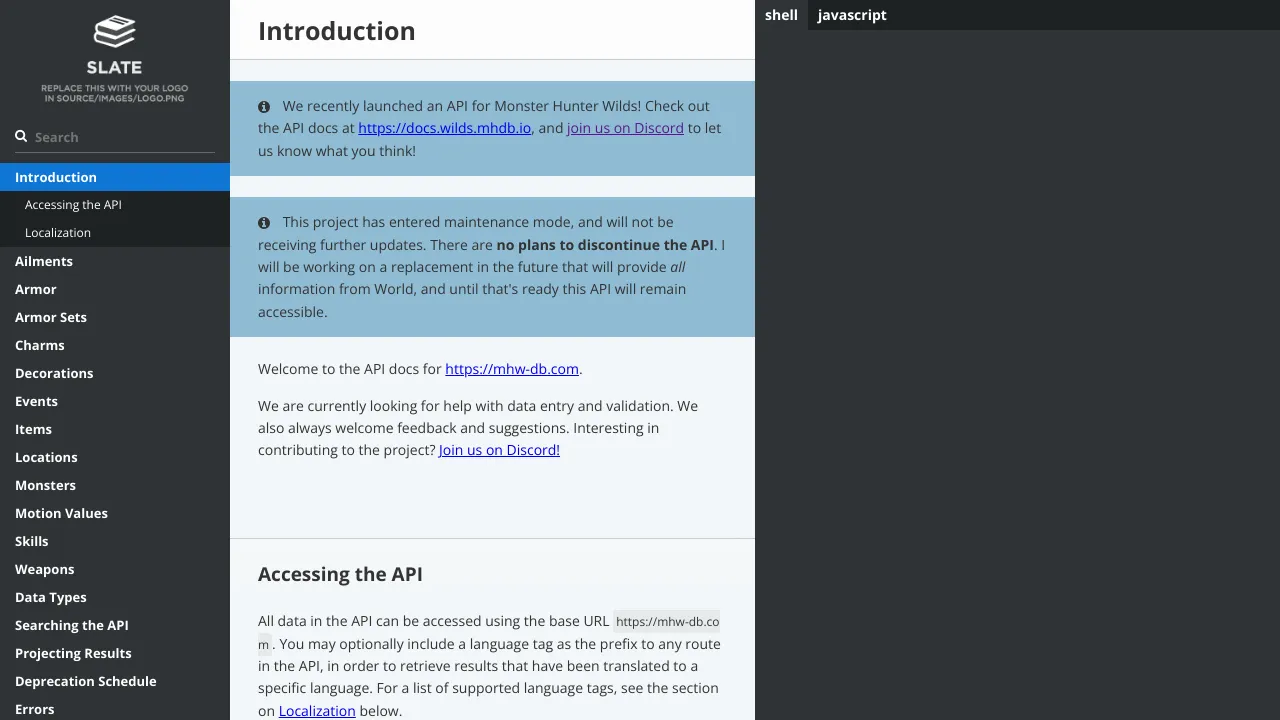Select the Items sidebar entry
This screenshot has width=1280, height=720.
click(115, 429)
